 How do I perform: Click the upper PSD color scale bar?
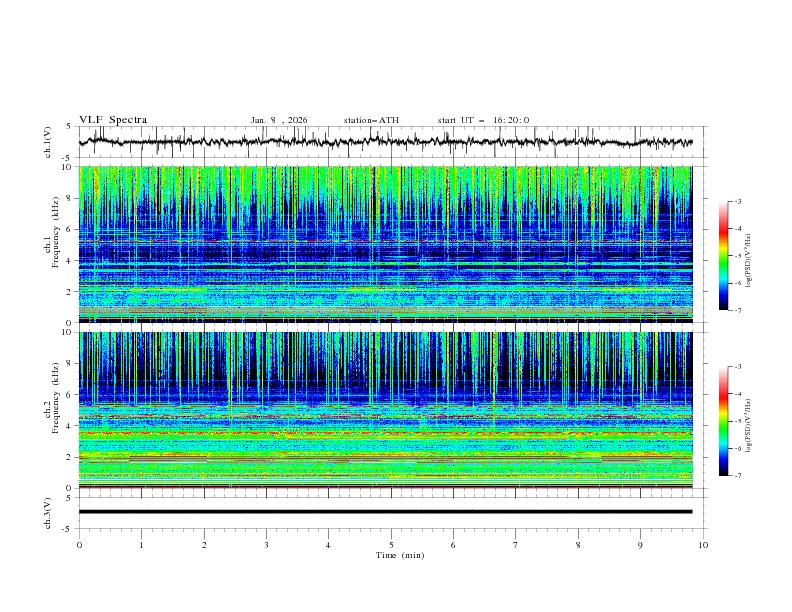[x=724, y=256]
